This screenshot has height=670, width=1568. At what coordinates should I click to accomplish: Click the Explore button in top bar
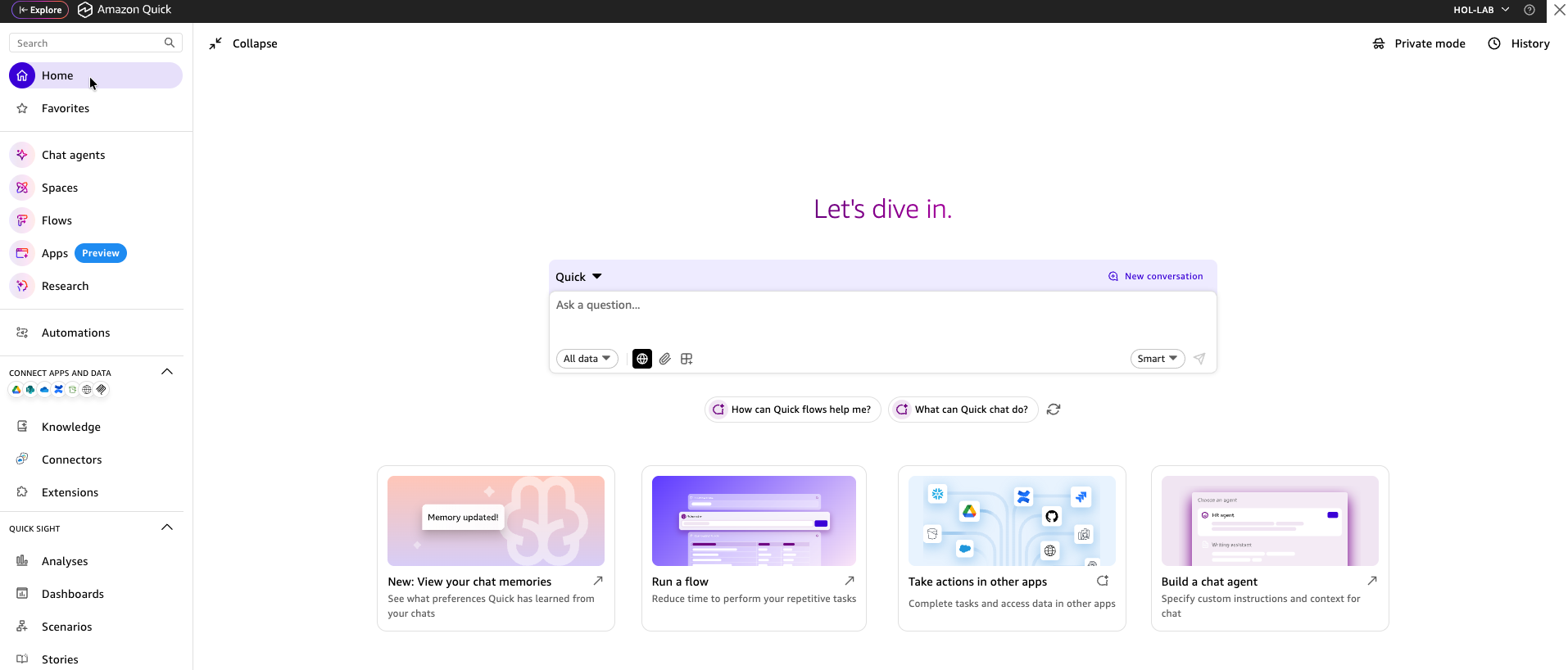[x=40, y=10]
